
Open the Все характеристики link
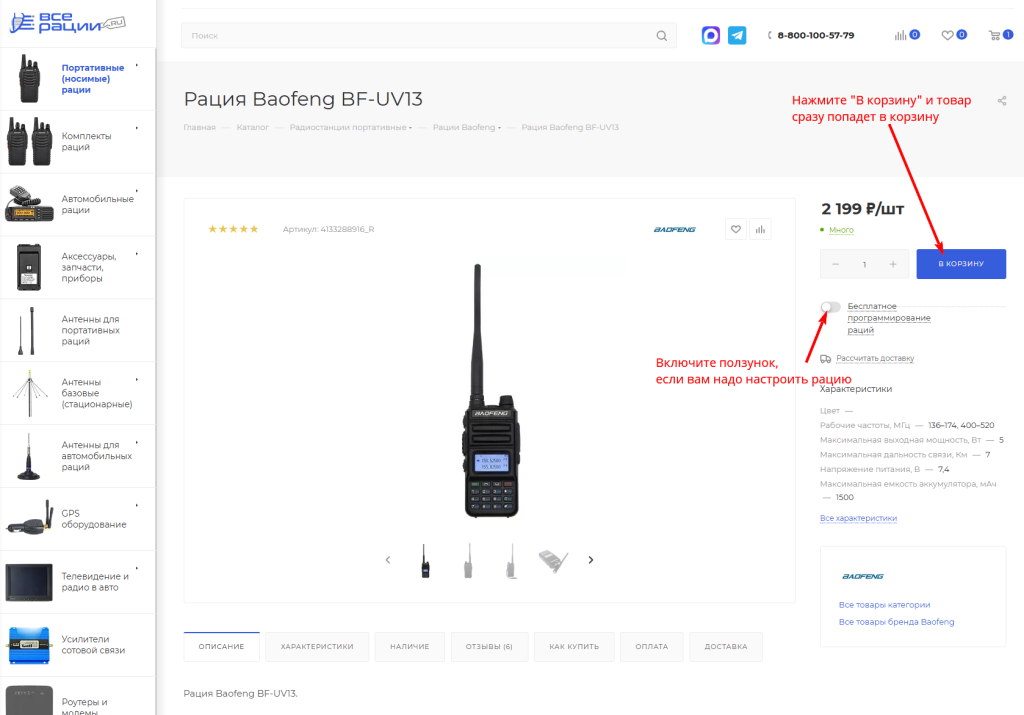[x=858, y=518]
